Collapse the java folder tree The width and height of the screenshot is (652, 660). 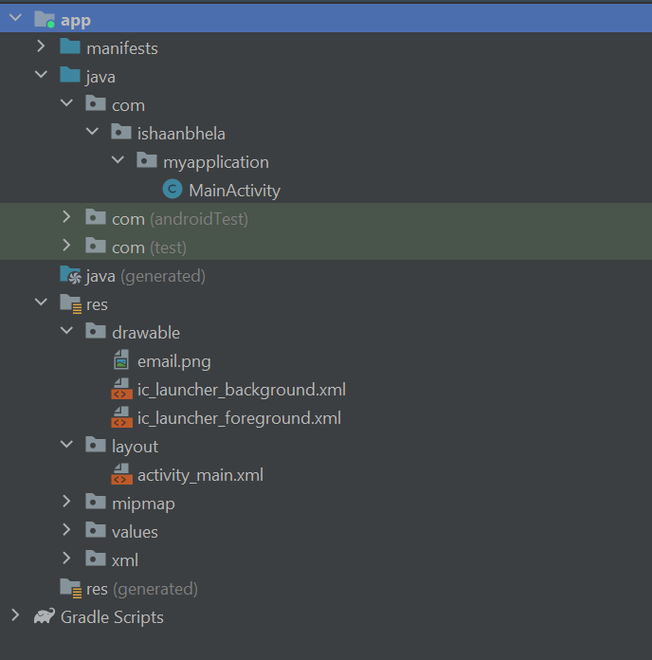click(x=41, y=76)
